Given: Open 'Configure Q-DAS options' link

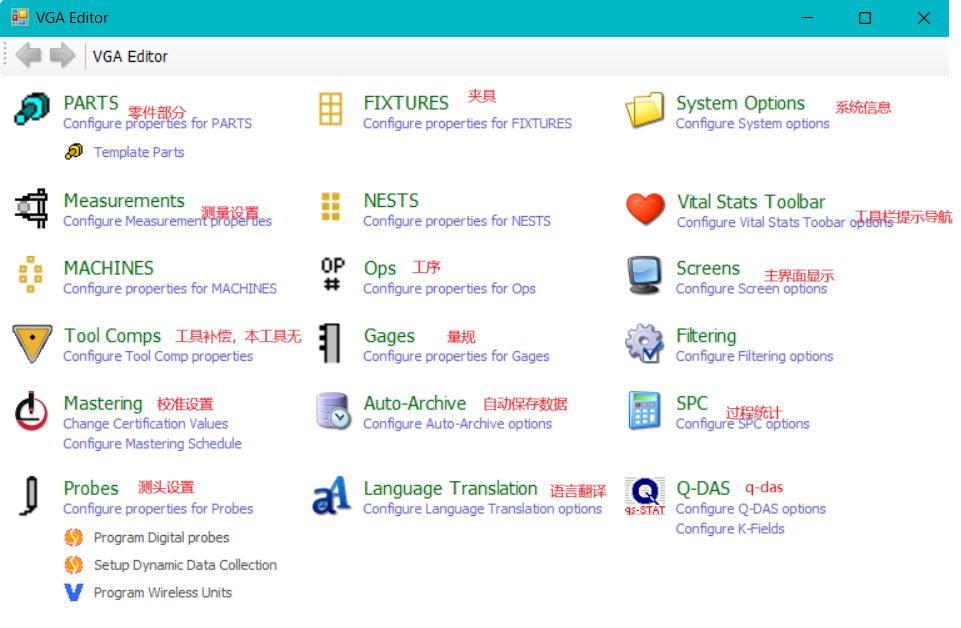Looking at the screenshot, I should pyautogui.click(x=751, y=509).
